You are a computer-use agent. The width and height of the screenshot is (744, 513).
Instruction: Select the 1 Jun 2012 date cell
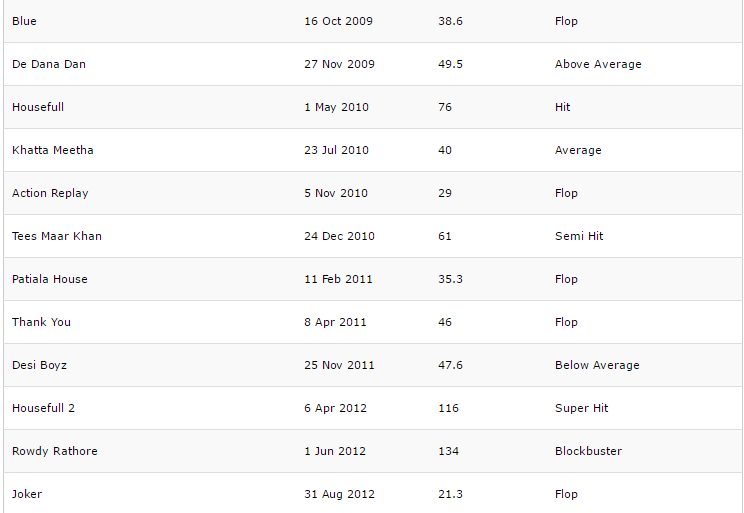(335, 451)
